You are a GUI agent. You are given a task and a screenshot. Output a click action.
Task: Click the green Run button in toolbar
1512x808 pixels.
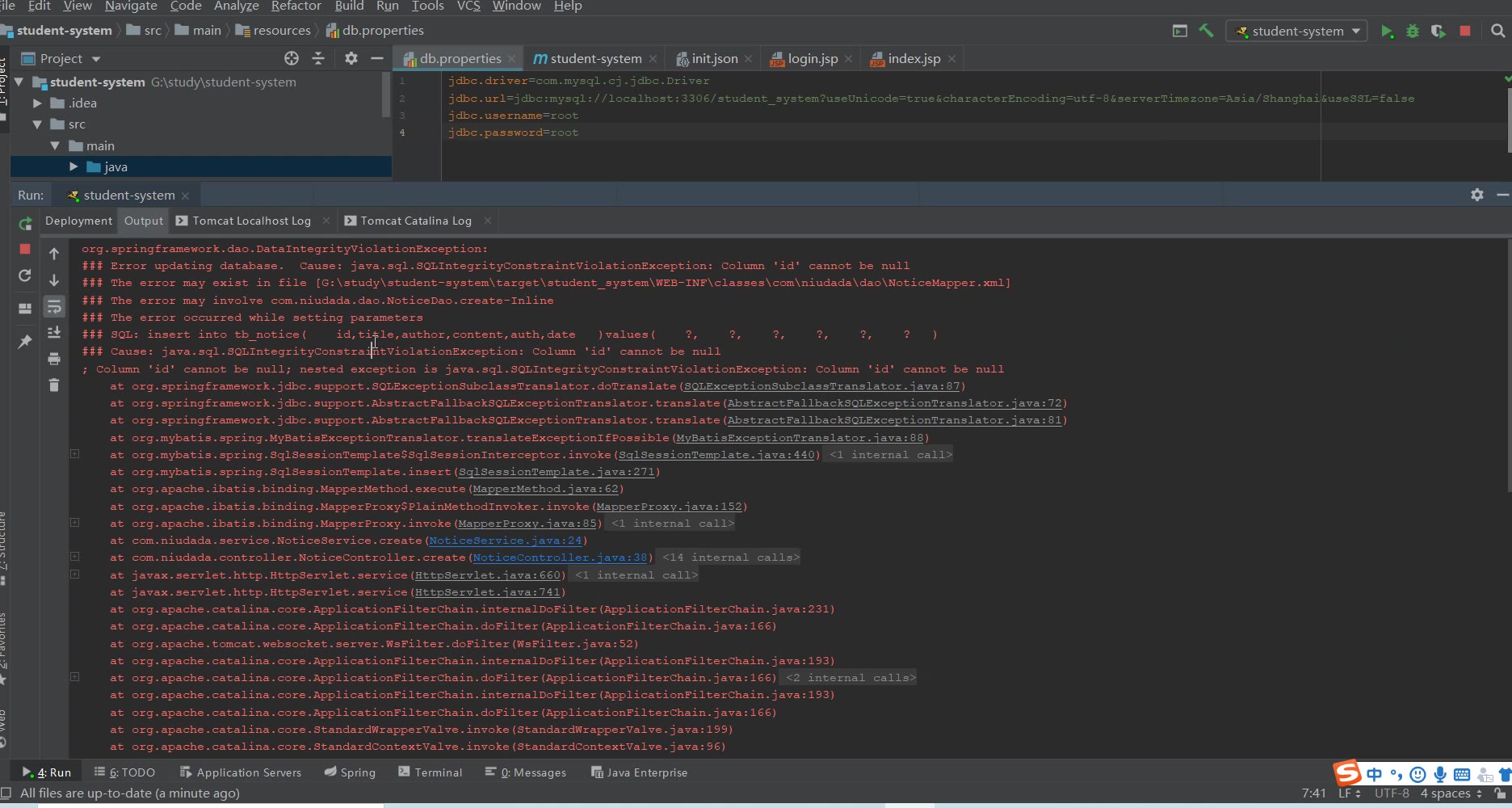point(1387,32)
